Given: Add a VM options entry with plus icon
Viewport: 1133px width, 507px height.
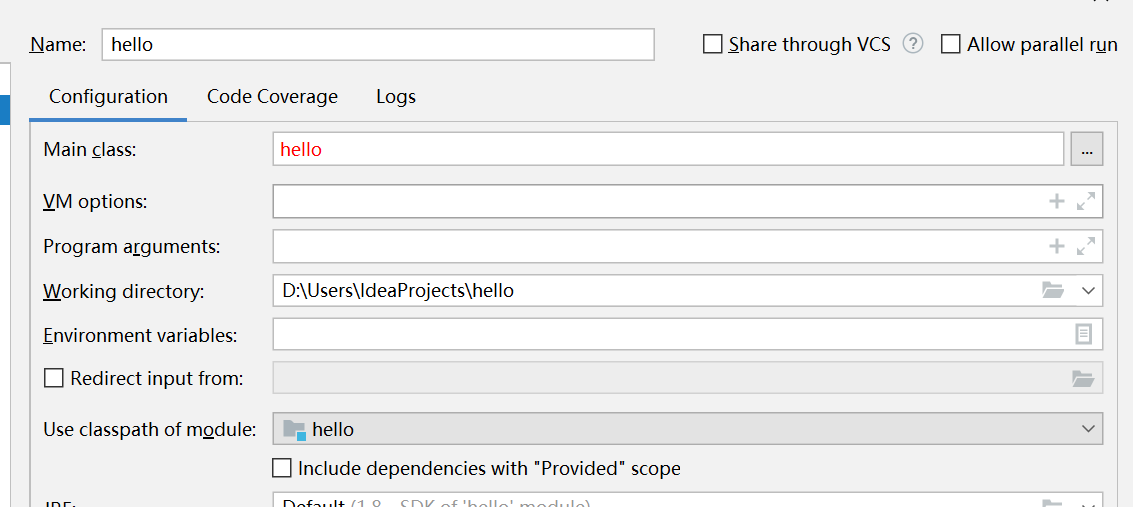Looking at the screenshot, I should tap(1056, 202).
